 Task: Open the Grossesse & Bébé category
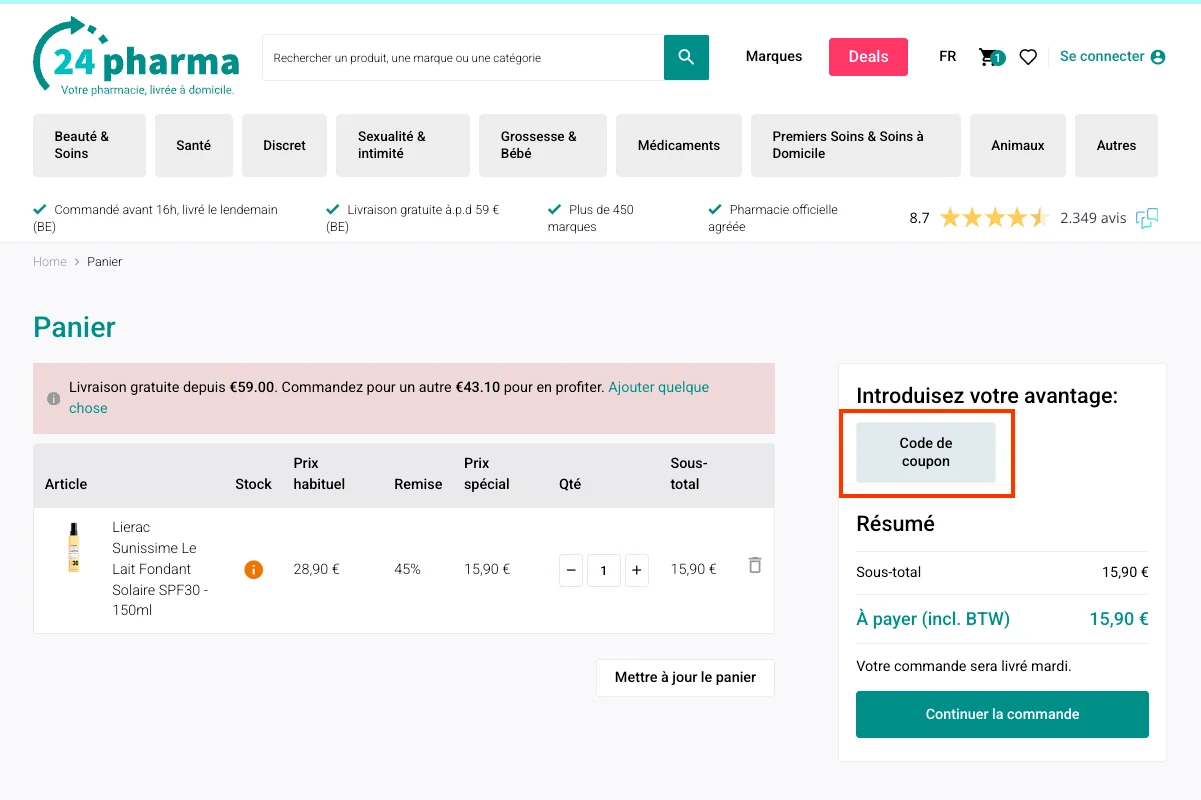pyautogui.click(x=543, y=145)
